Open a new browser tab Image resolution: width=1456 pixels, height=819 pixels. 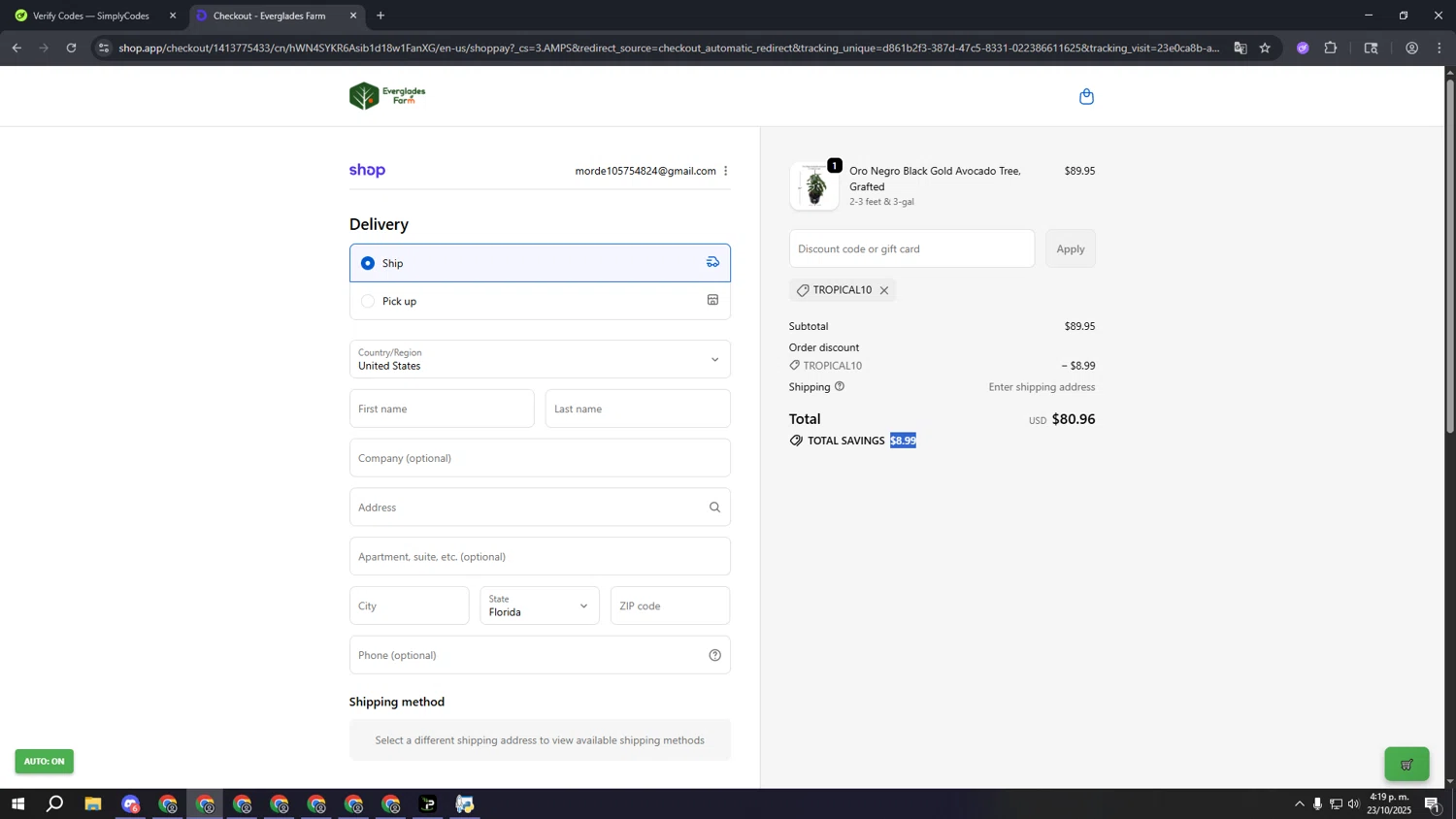pos(381,16)
